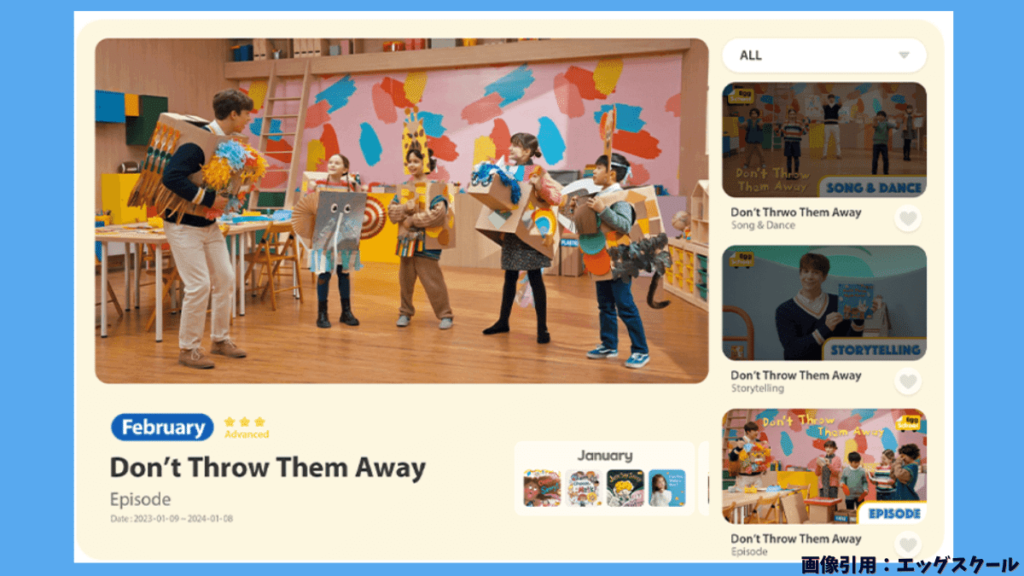Favorite the Storytelling video heart

[908, 381]
